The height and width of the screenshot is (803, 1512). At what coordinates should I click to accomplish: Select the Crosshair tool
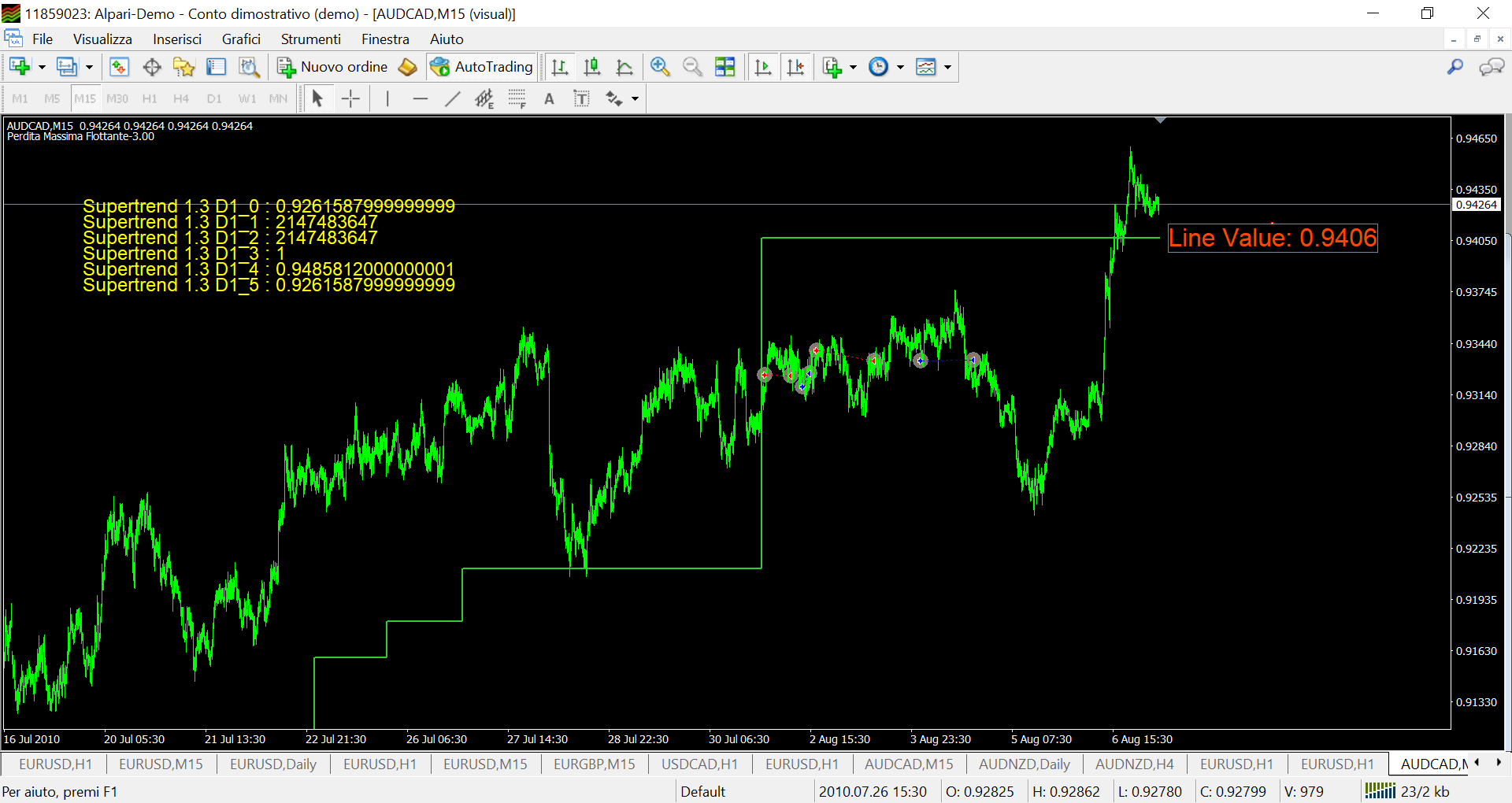point(350,98)
